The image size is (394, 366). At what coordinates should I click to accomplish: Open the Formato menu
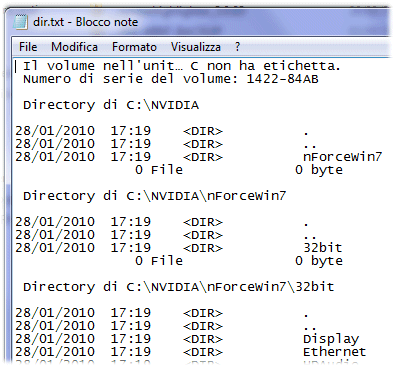click(x=134, y=47)
